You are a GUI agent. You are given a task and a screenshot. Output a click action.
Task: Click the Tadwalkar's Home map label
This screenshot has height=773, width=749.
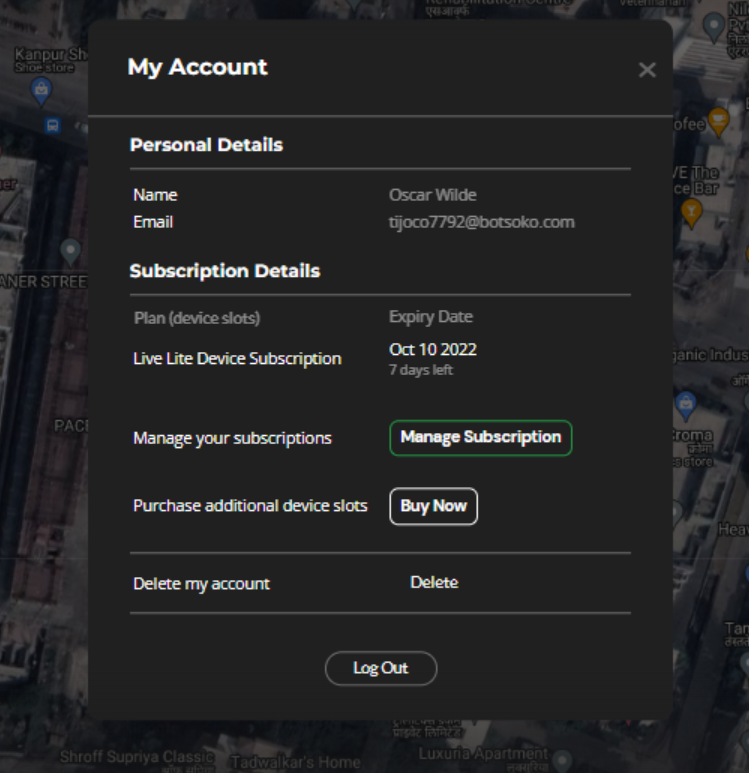[295, 762]
